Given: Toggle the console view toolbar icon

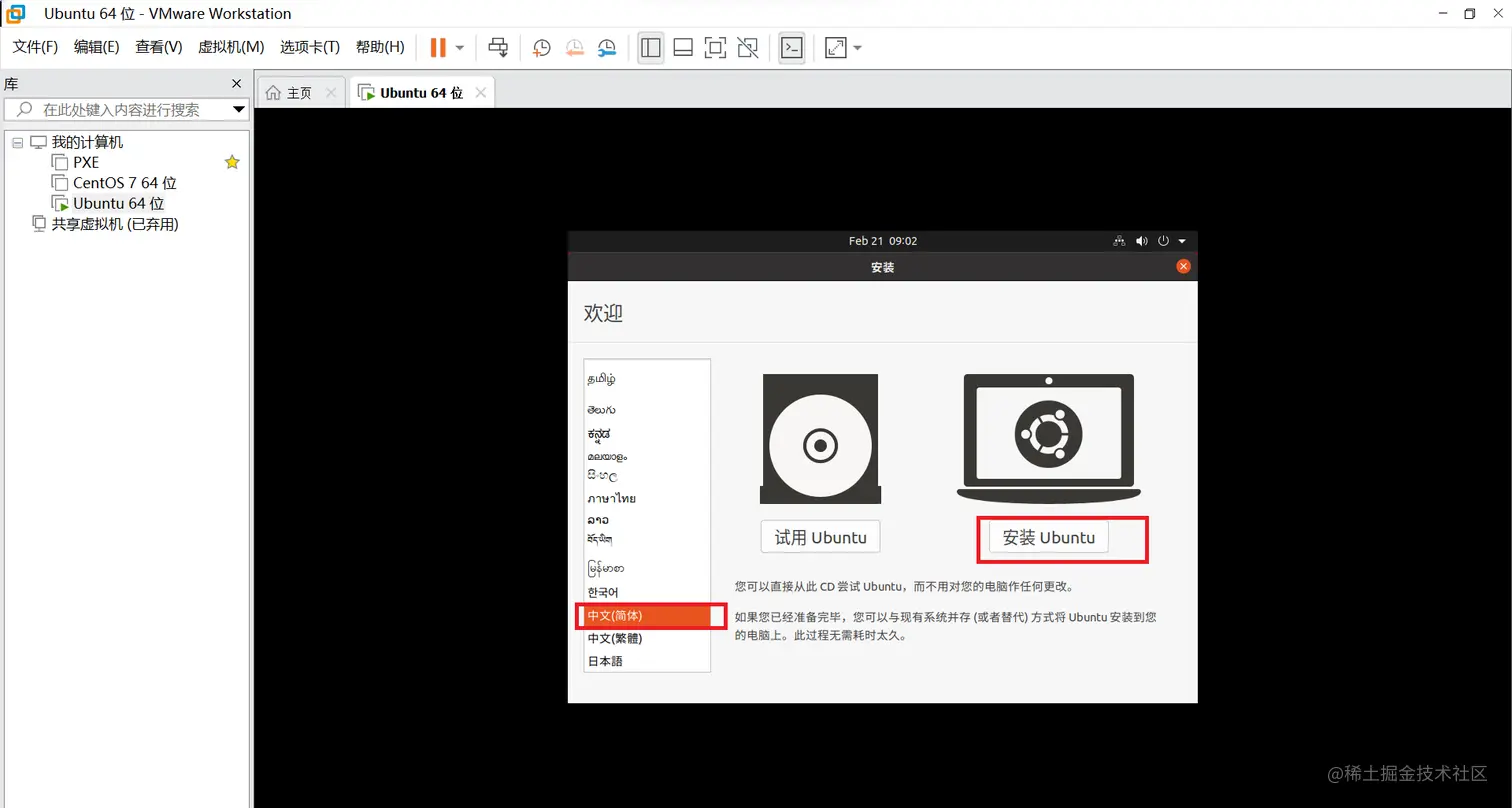Looking at the screenshot, I should pyautogui.click(x=792, y=47).
